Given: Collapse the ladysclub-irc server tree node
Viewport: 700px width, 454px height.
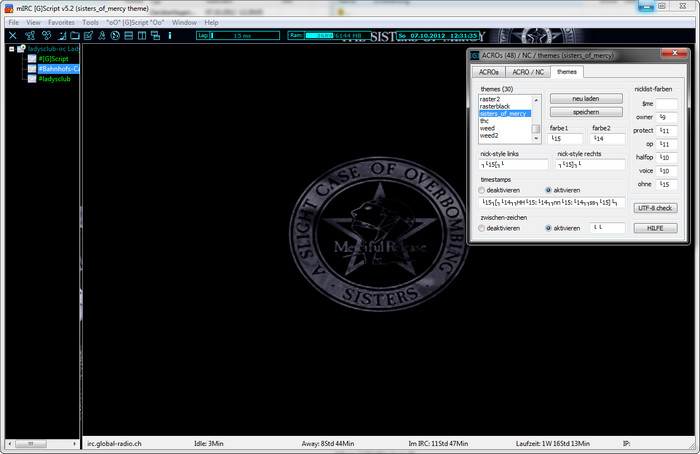Looking at the screenshot, I should pyautogui.click(x=12, y=49).
